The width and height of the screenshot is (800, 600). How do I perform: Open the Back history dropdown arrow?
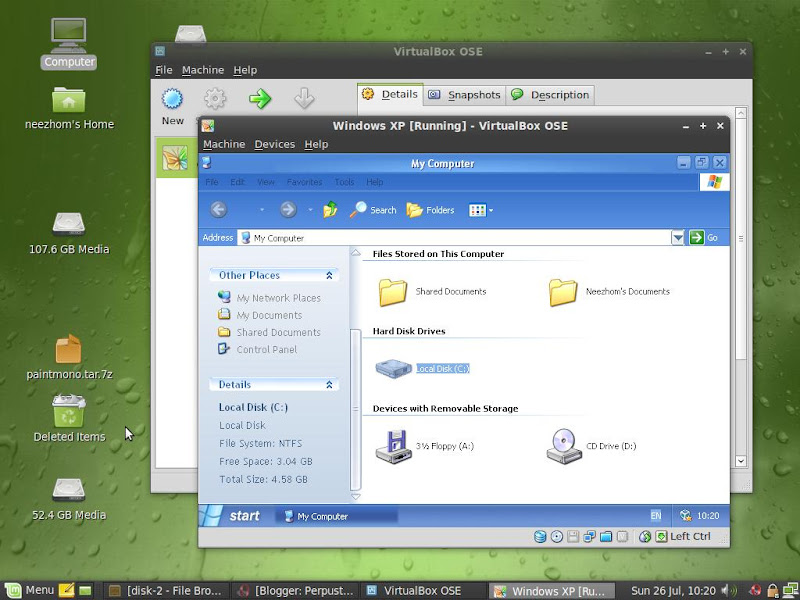point(262,210)
